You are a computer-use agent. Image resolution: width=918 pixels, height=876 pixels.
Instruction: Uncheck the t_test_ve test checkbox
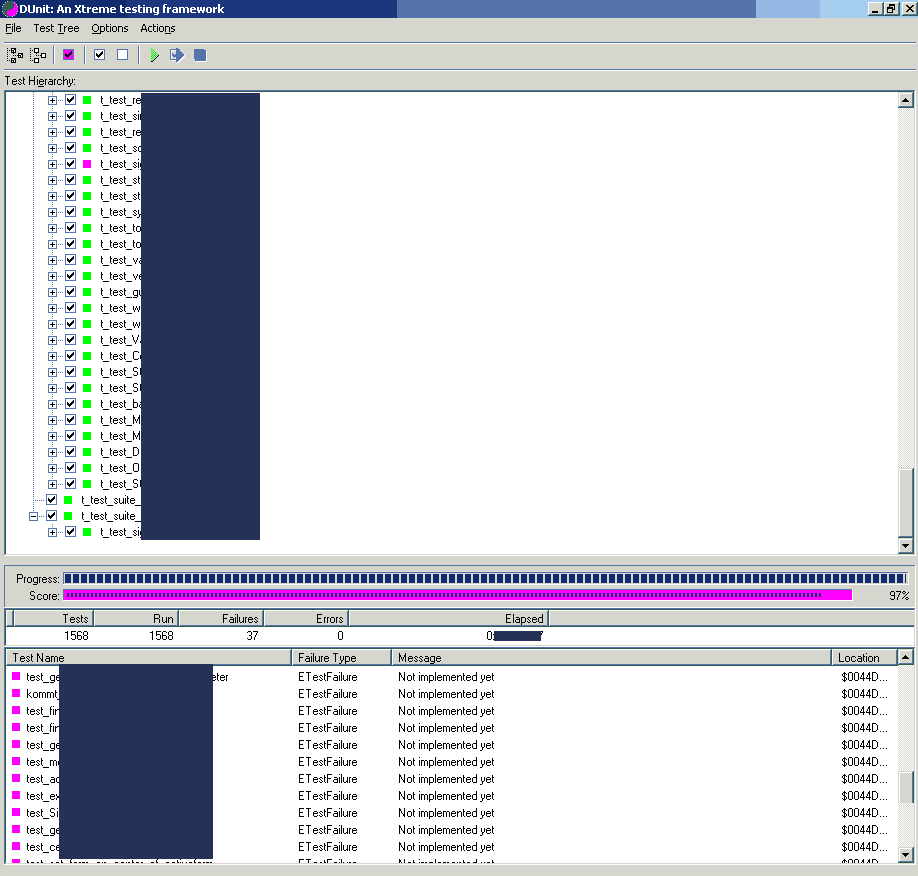pyautogui.click(x=70, y=276)
